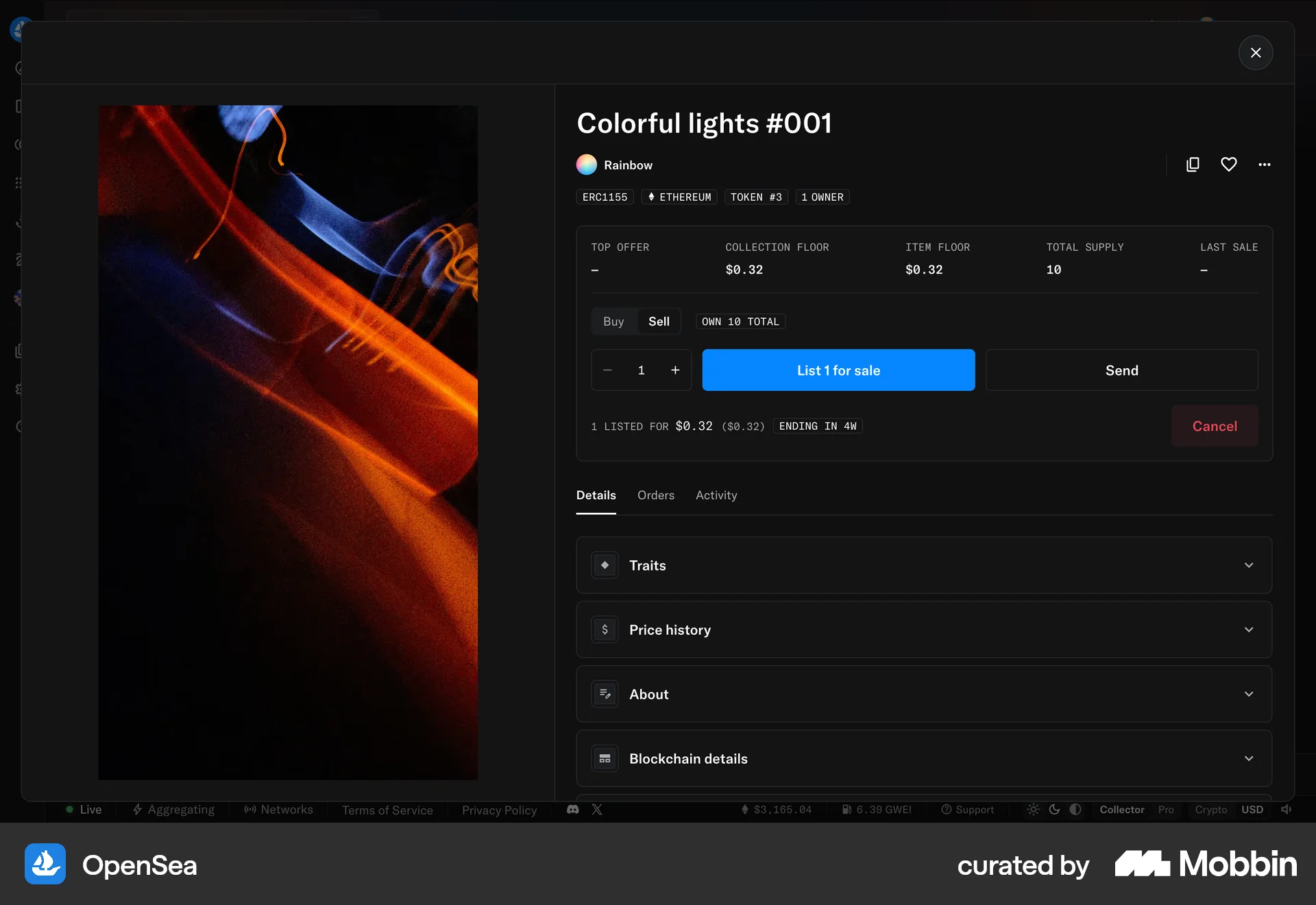
Task: Increase quantity with the plus stepper
Action: point(675,370)
